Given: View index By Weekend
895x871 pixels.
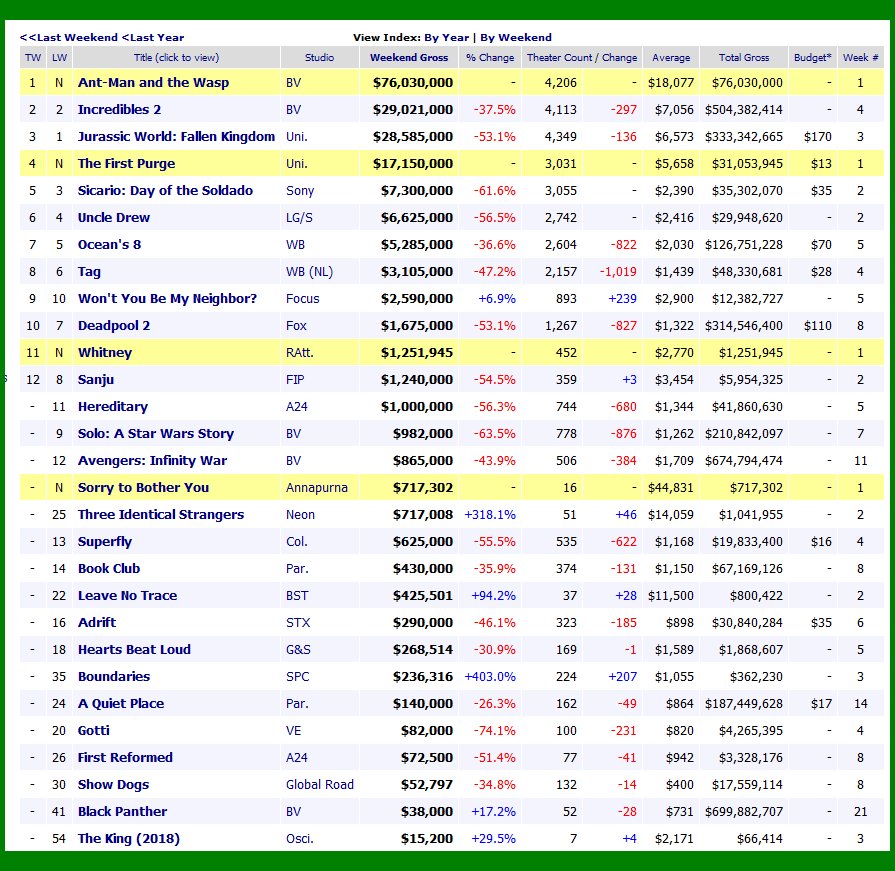Looking at the screenshot, I should point(515,38).
